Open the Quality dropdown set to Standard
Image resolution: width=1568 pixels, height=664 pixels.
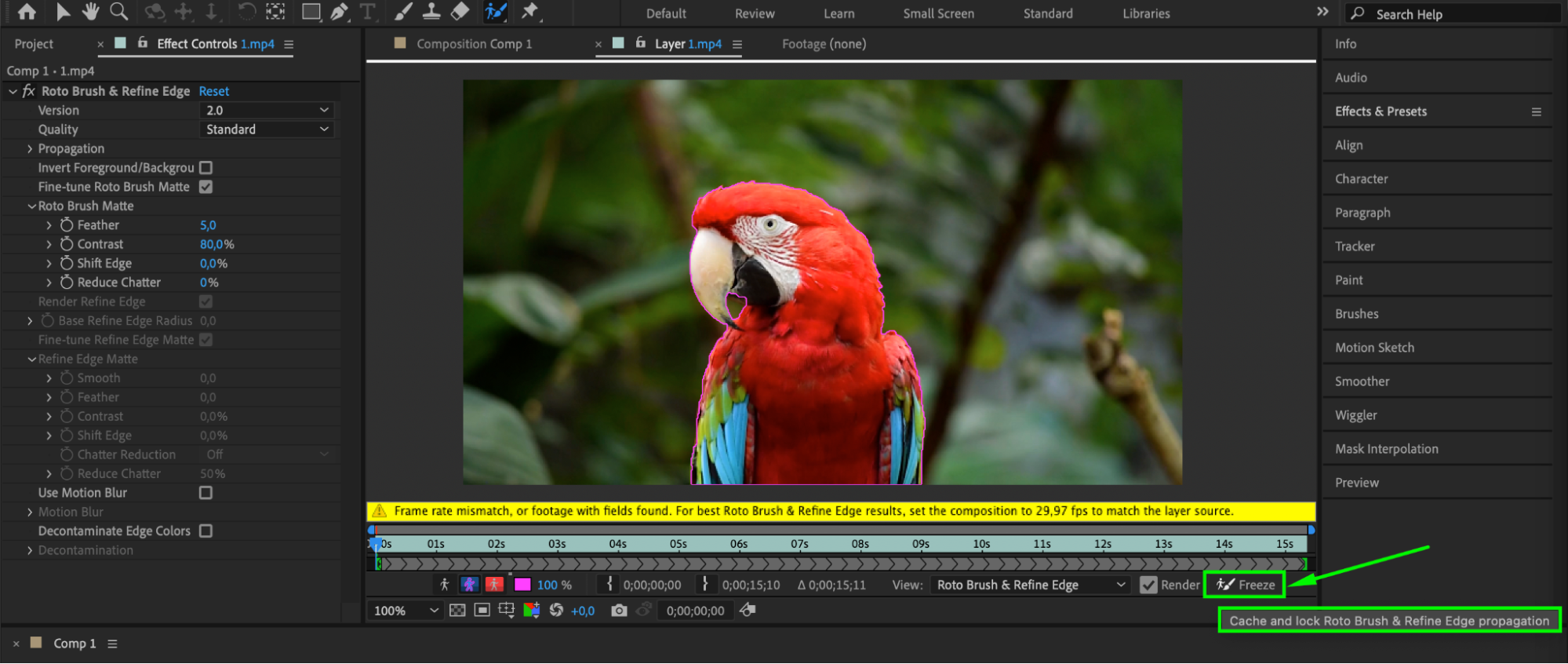tap(267, 130)
